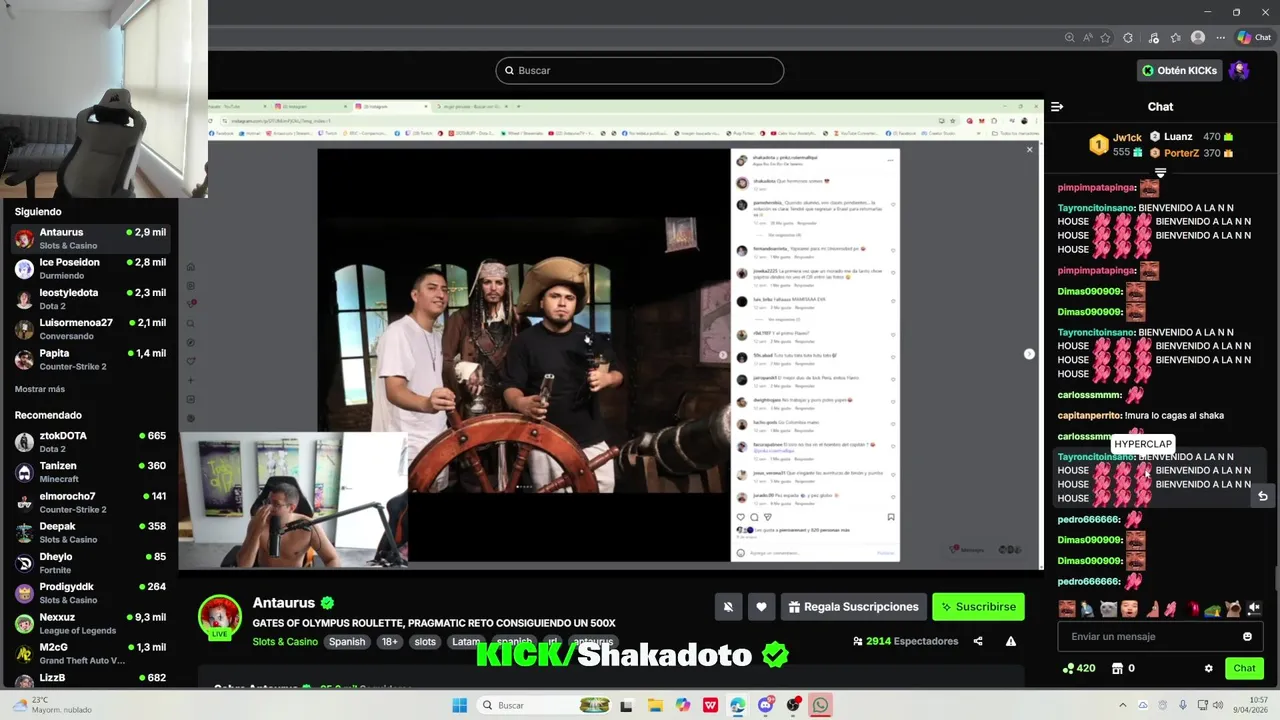Open recommended channel Prodigyddk
Screen dimensions: 1280x720
click(x=90, y=593)
